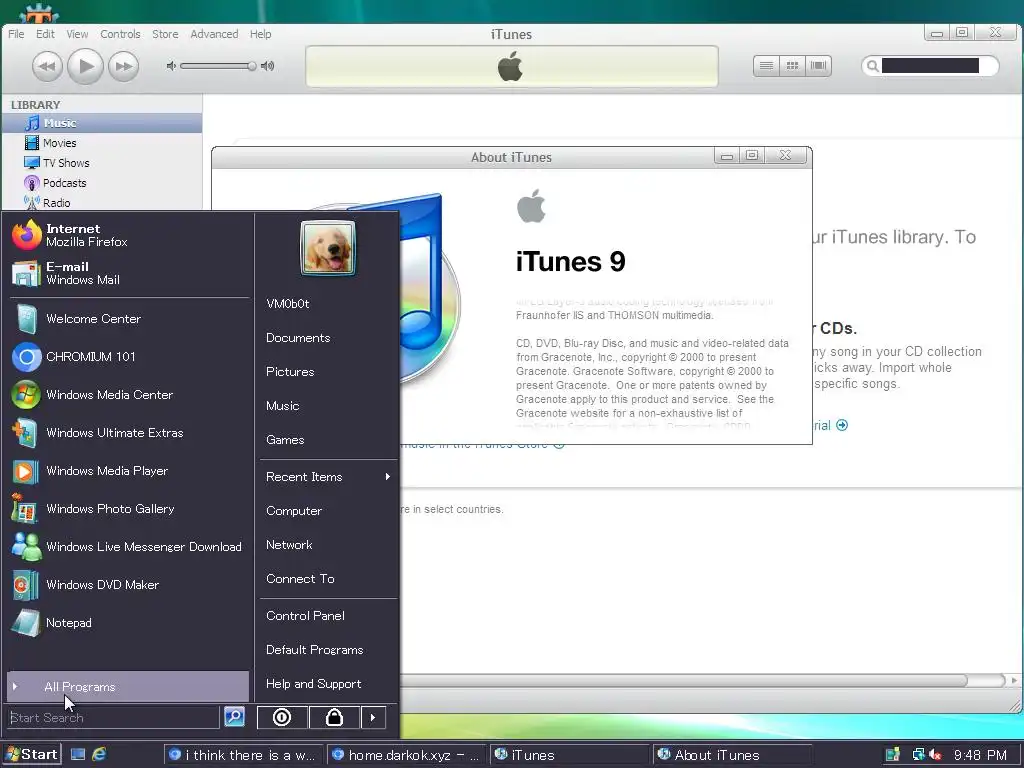This screenshot has height=768, width=1024.
Task: Switch to "i think there is a w..." taskbar window
Action: (x=243, y=755)
